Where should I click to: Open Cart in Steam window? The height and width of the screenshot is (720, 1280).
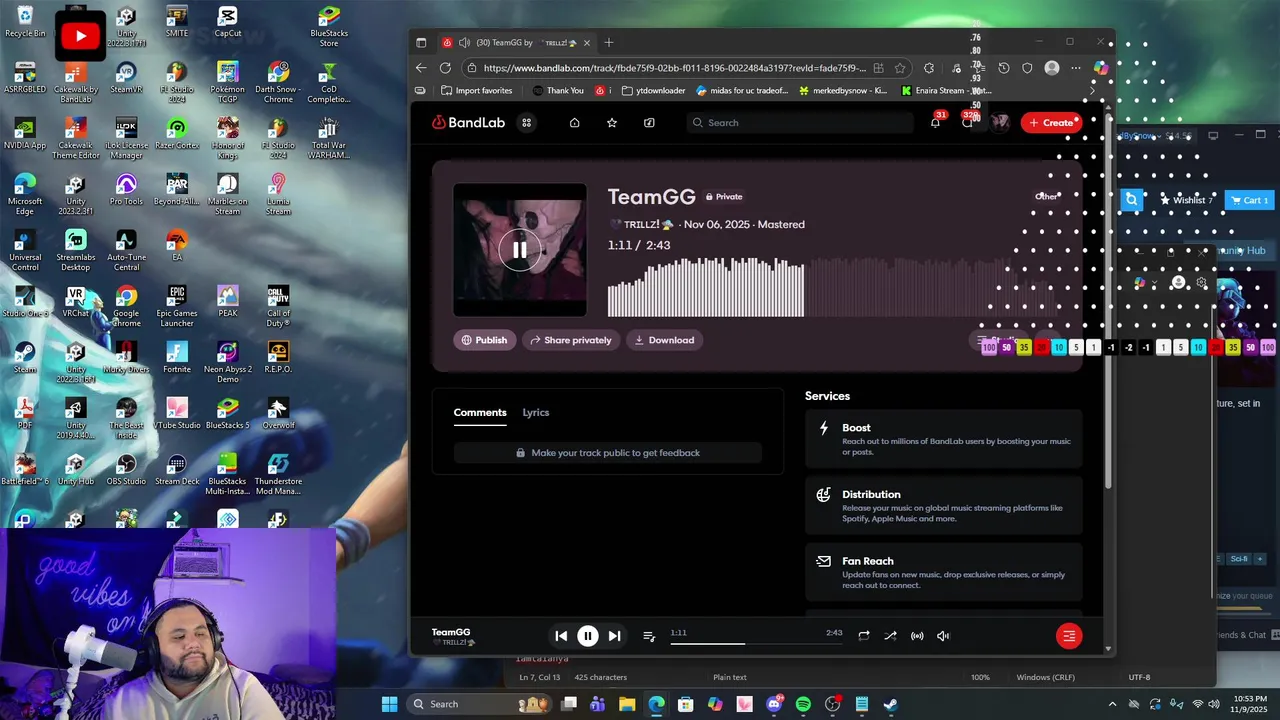[1248, 200]
